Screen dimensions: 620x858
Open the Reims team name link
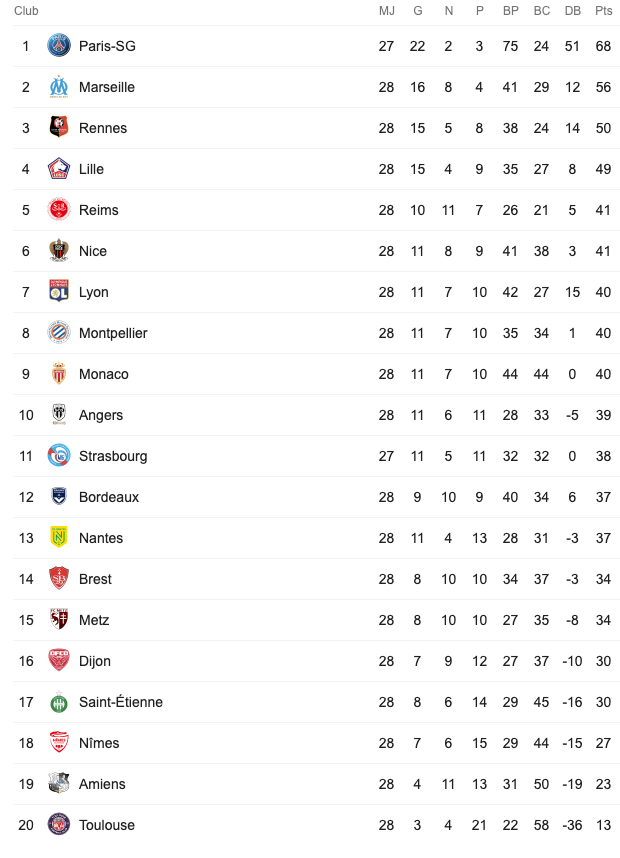(x=98, y=210)
